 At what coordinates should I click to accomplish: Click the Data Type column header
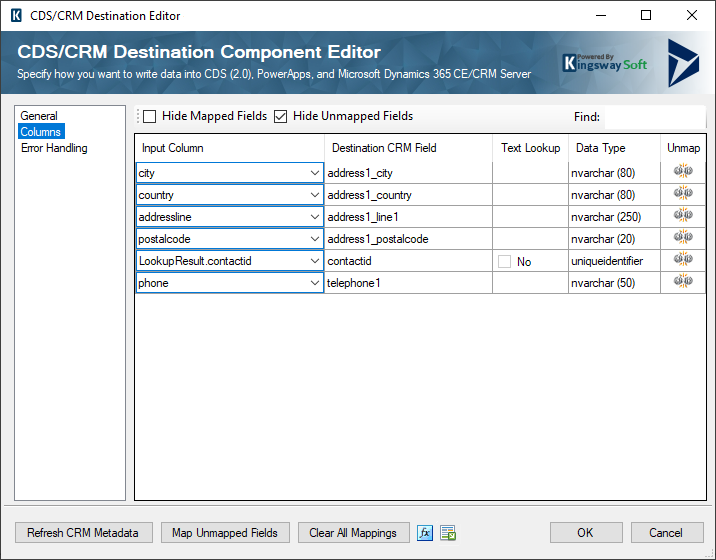[x=614, y=148]
